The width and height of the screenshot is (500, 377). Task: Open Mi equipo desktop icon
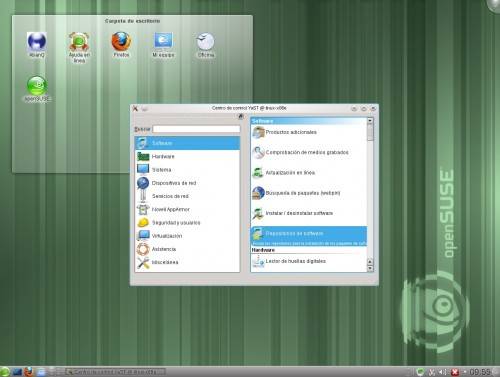point(163,45)
